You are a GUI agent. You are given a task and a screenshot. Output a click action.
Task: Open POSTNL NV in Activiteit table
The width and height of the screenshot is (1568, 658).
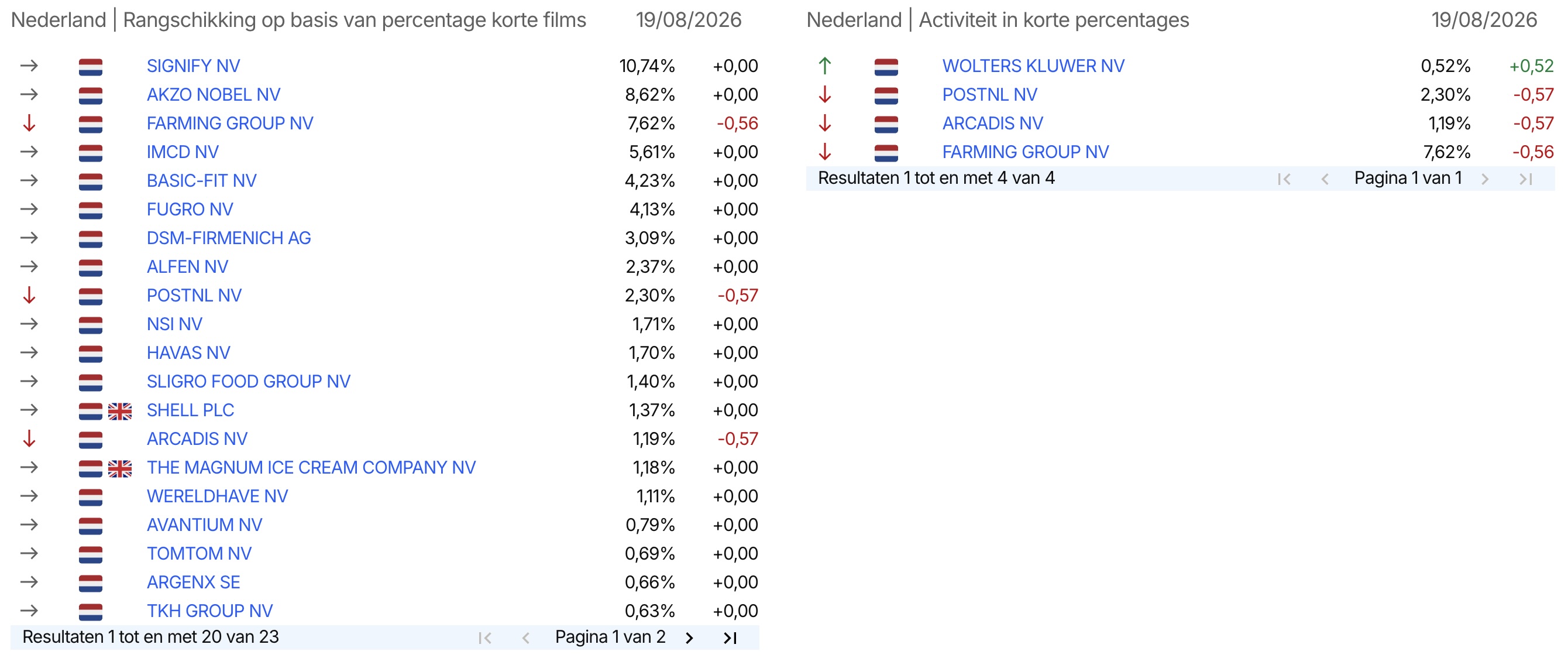(x=990, y=94)
